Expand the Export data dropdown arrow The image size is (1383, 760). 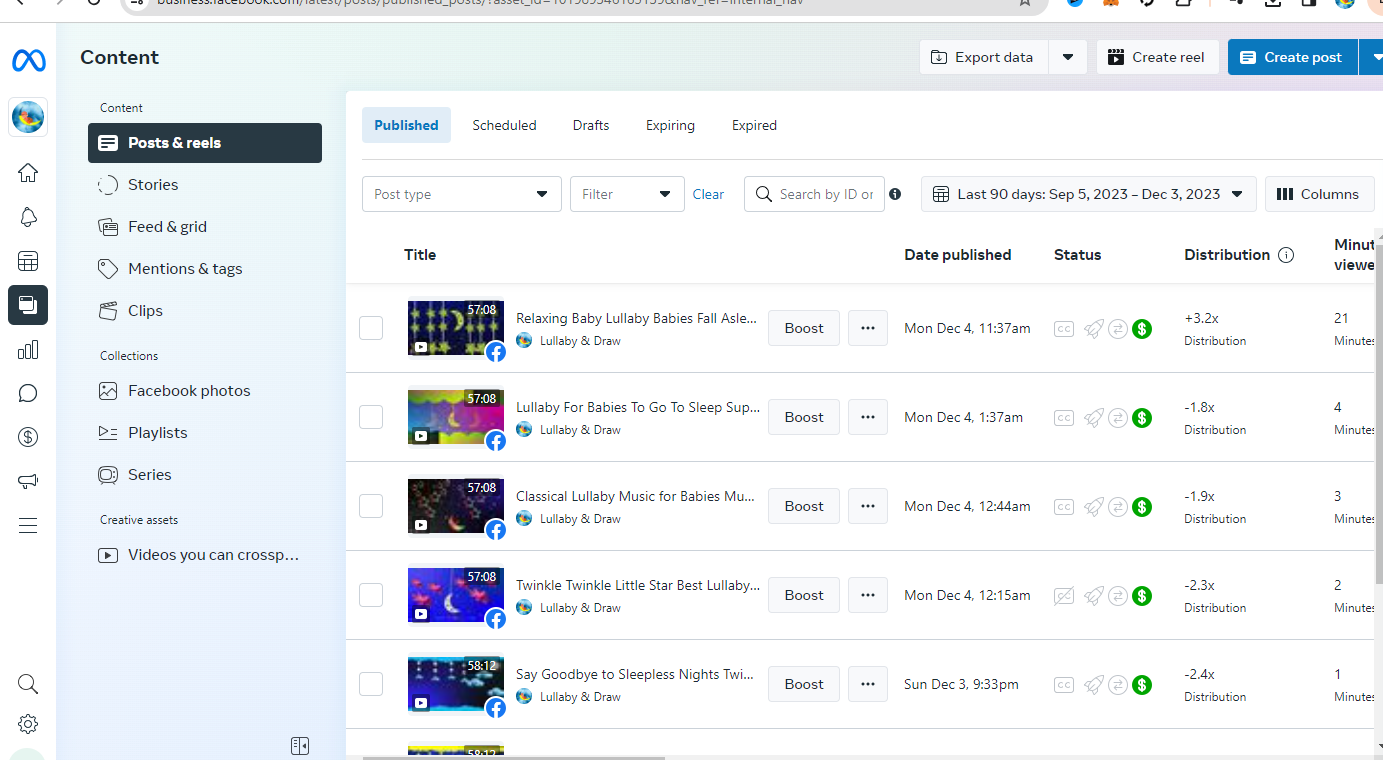tap(1068, 57)
